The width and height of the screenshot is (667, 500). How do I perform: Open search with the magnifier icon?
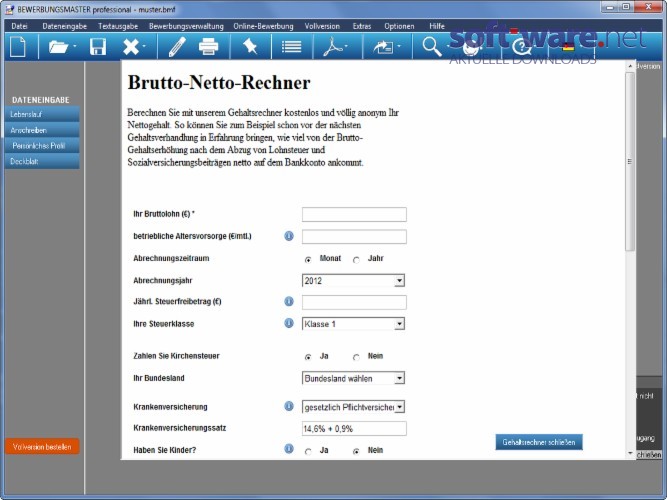[431, 46]
